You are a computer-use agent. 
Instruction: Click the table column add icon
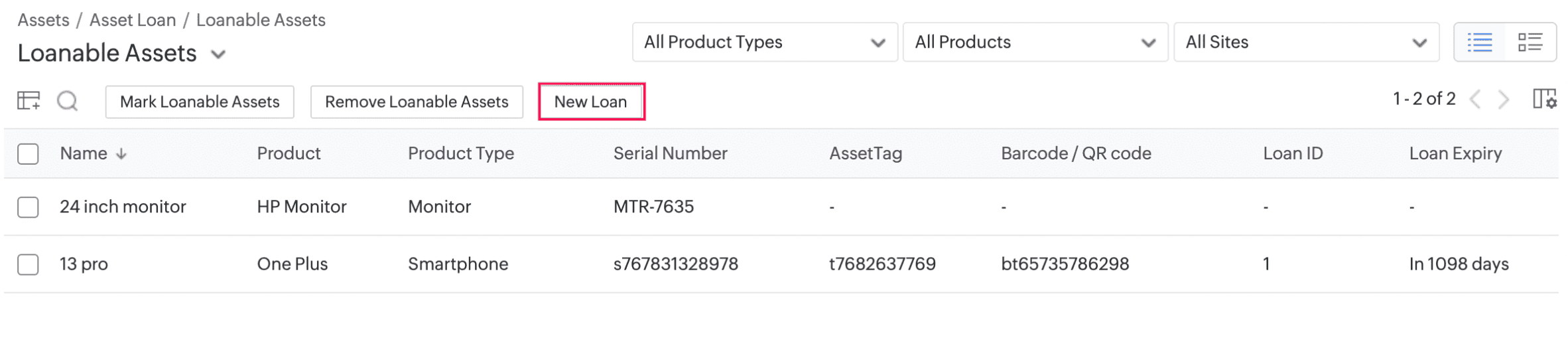coord(29,101)
